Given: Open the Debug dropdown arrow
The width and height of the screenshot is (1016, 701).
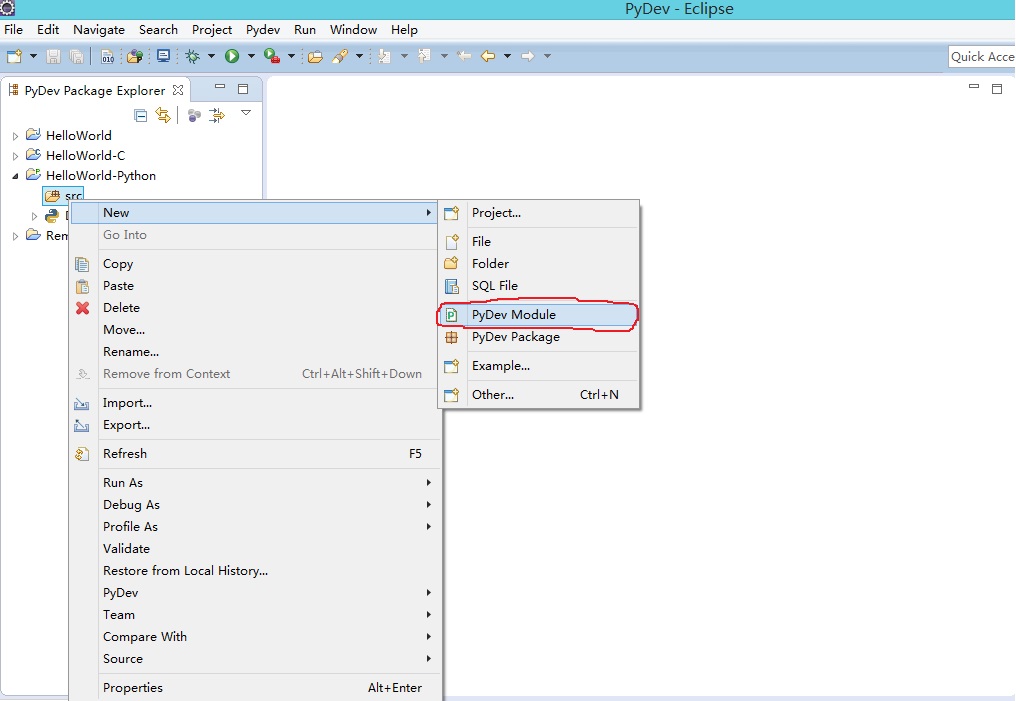Looking at the screenshot, I should [211, 56].
